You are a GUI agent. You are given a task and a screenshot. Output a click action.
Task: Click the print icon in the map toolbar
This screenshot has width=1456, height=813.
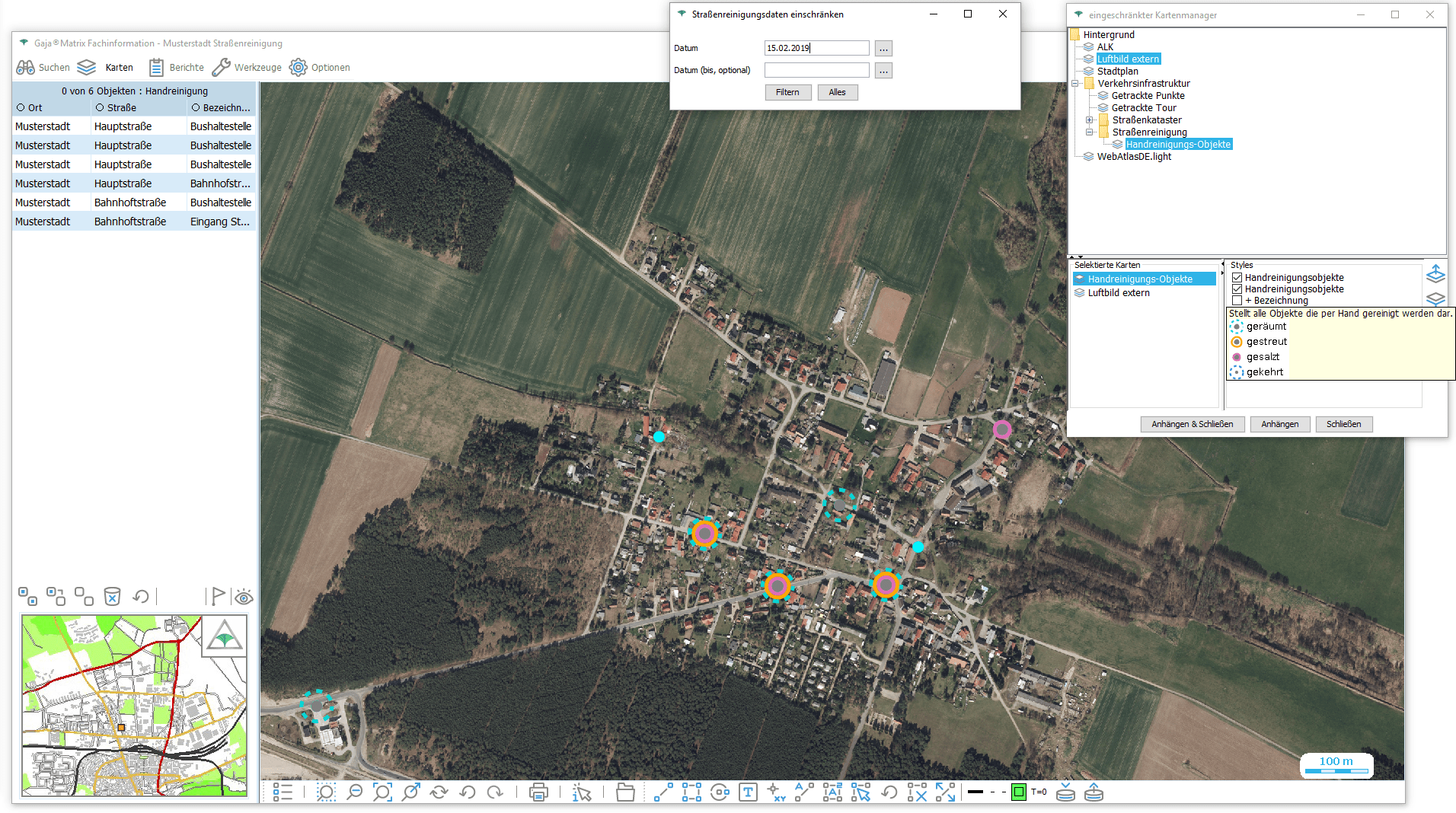[538, 792]
